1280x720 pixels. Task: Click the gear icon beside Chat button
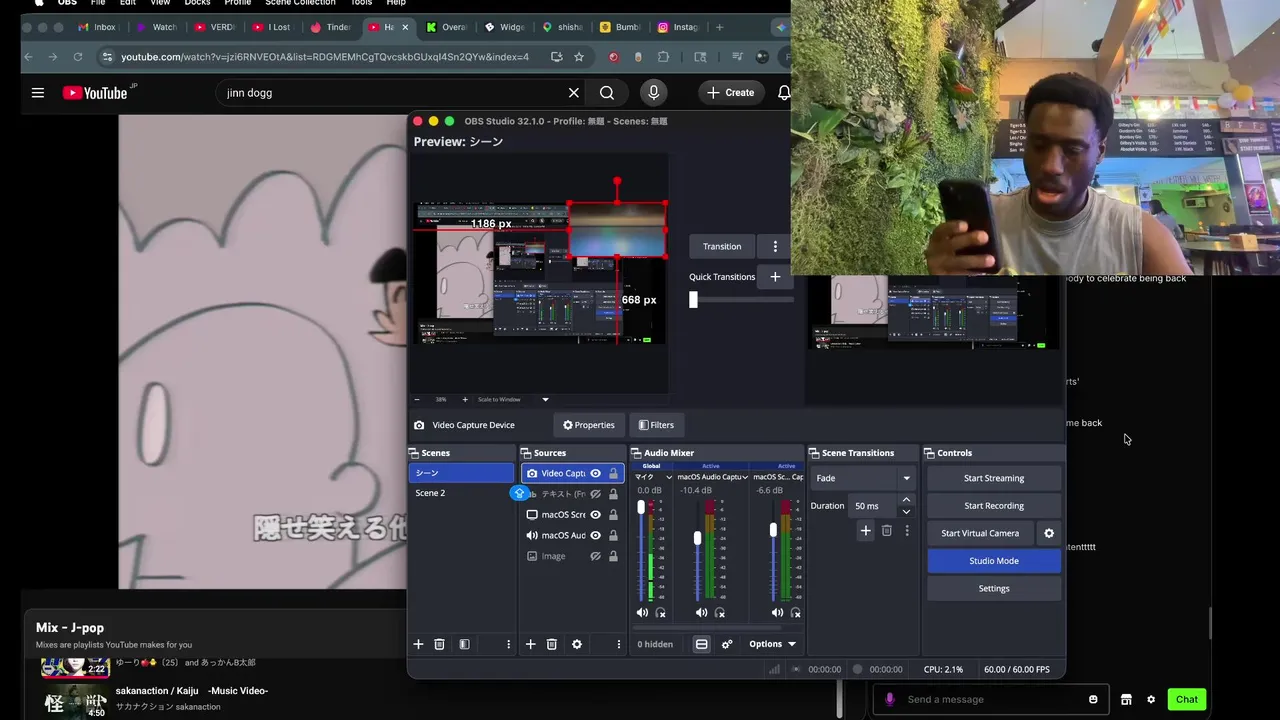1151,699
